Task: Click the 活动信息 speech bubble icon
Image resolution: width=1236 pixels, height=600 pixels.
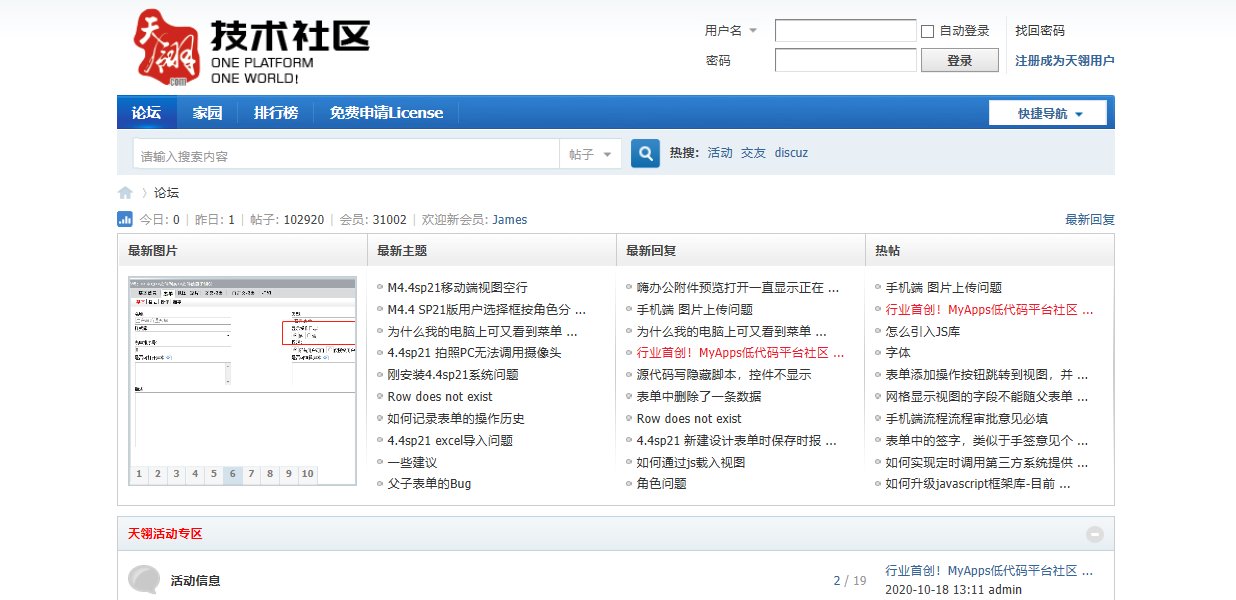Action: [144, 580]
